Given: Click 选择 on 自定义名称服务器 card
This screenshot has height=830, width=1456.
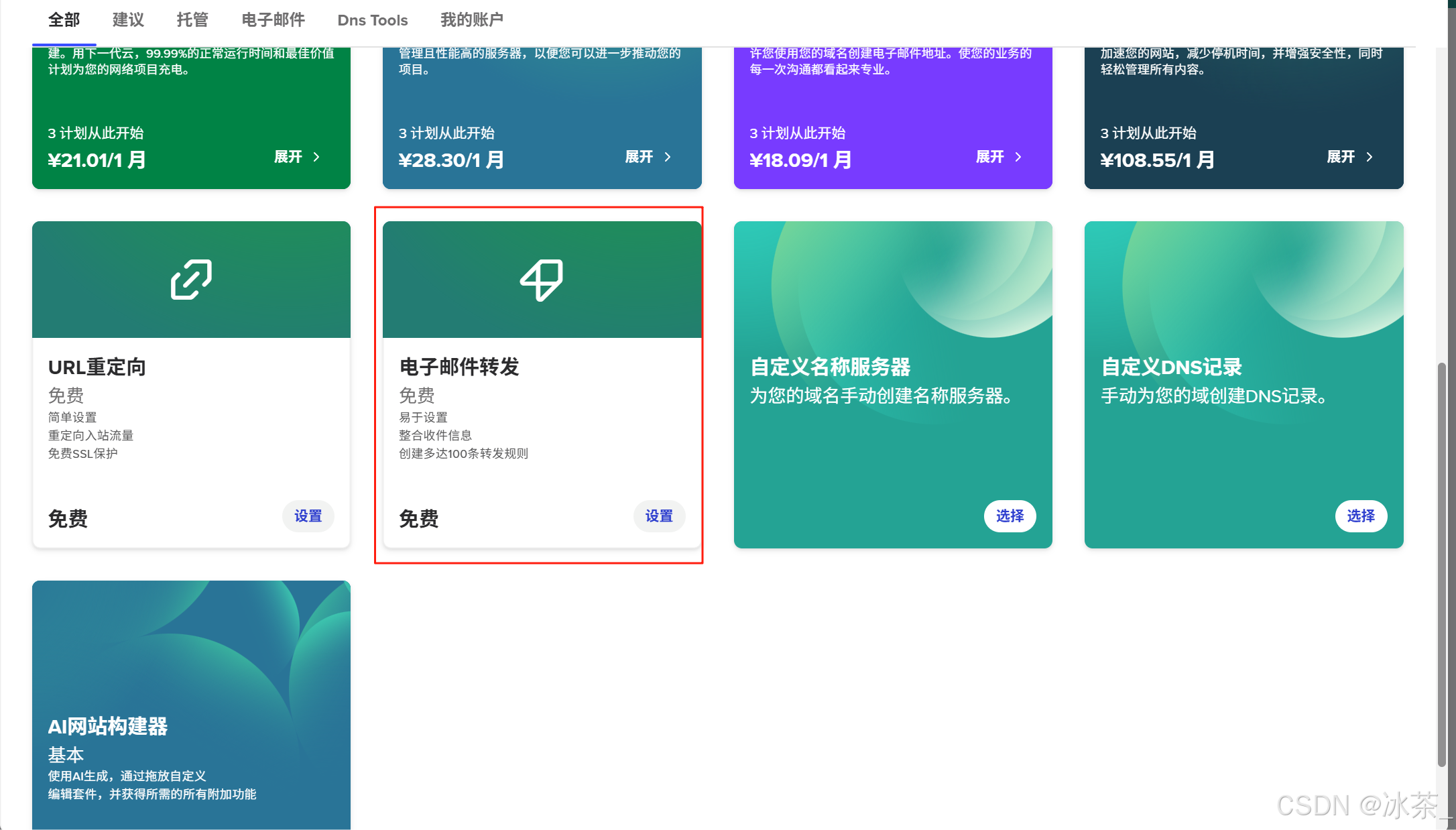Looking at the screenshot, I should tap(1010, 516).
